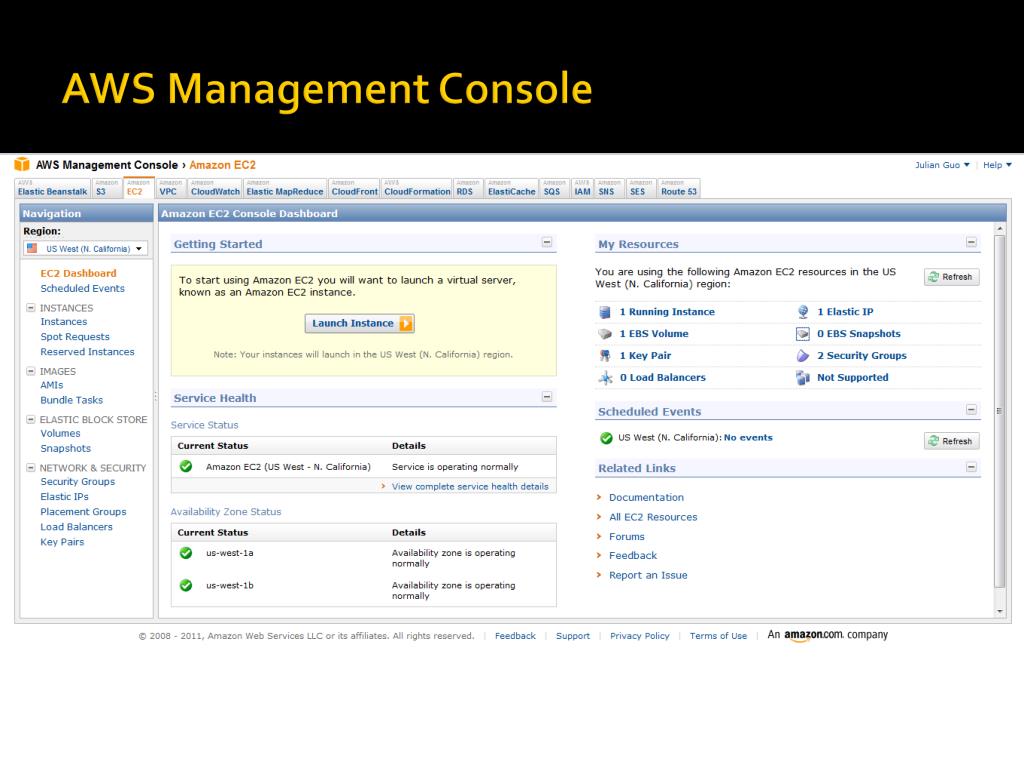This screenshot has width=1024, height=768.
Task: Open the Report an Issue link
Action: (648, 575)
